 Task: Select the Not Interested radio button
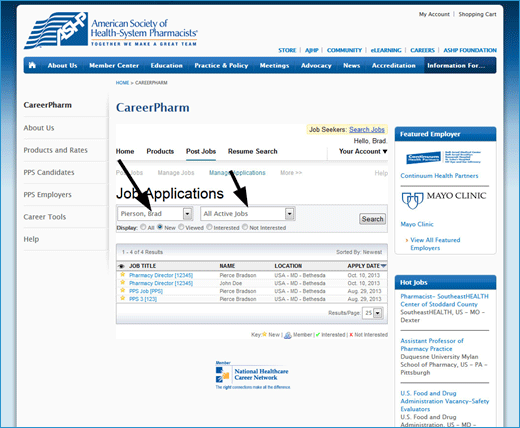coord(245,227)
